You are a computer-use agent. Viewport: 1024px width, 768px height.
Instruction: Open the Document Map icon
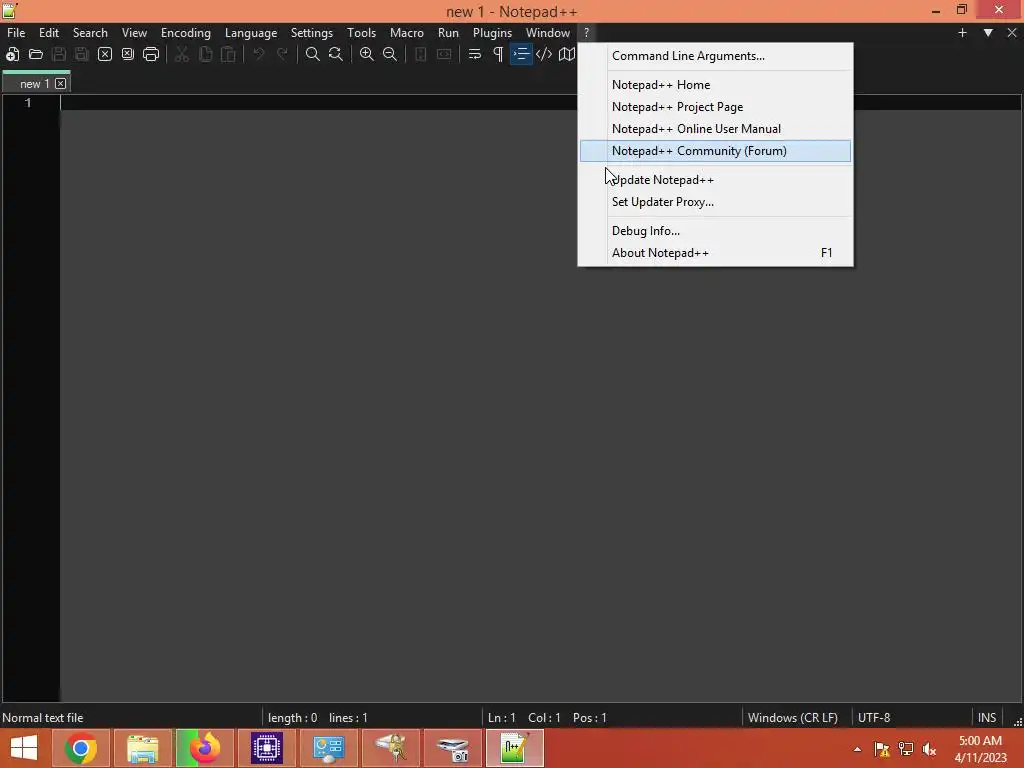coord(567,54)
